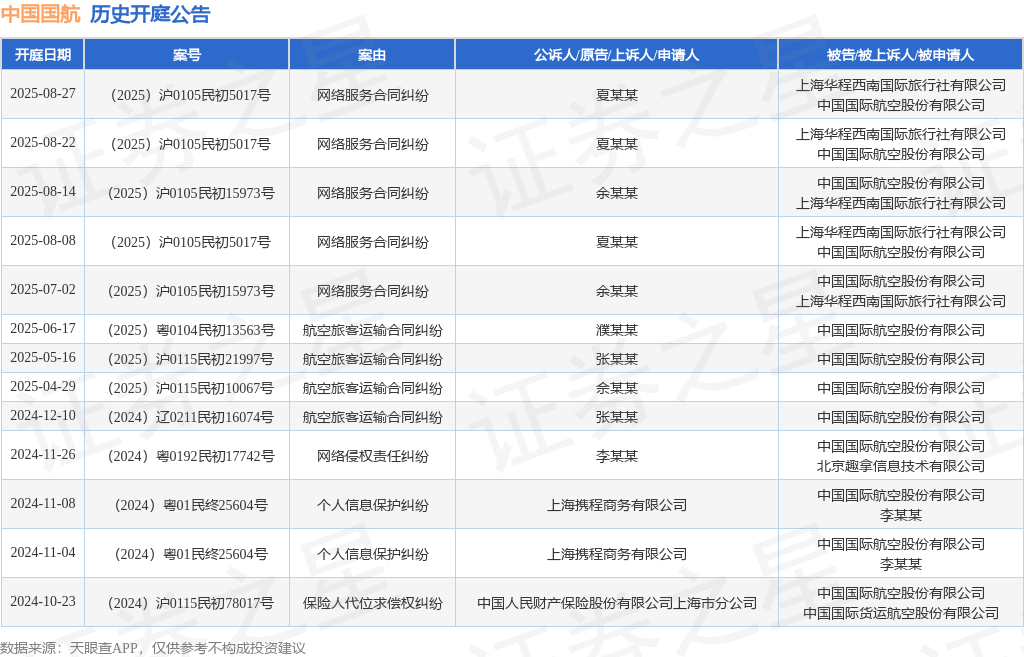Viewport: 1024px width, 657px height.
Task: Click defendant 北京趣拿信息技术有限公司
Action: click(901, 466)
